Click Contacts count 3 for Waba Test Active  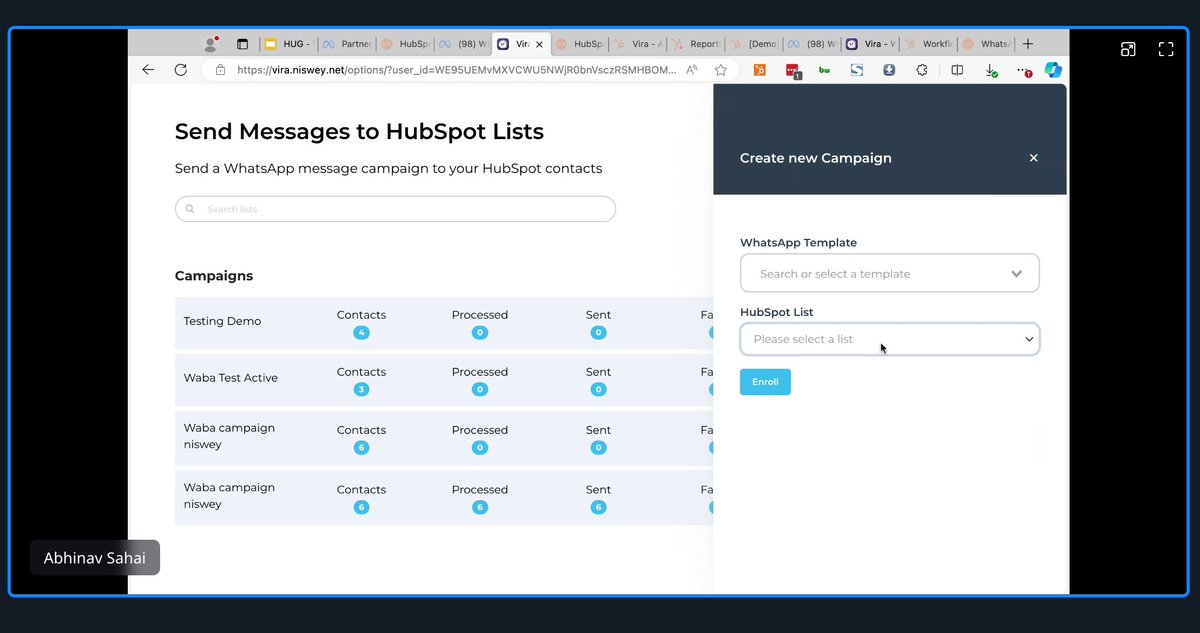point(361,389)
